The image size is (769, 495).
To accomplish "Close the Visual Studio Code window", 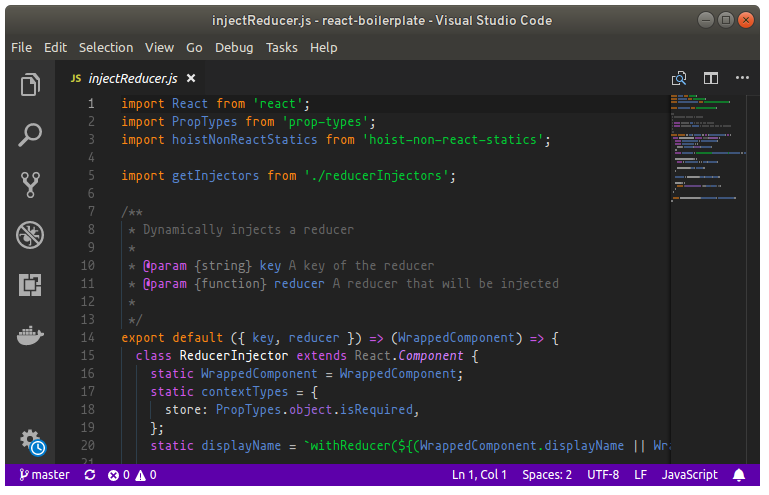I will [x=745, y=20].
